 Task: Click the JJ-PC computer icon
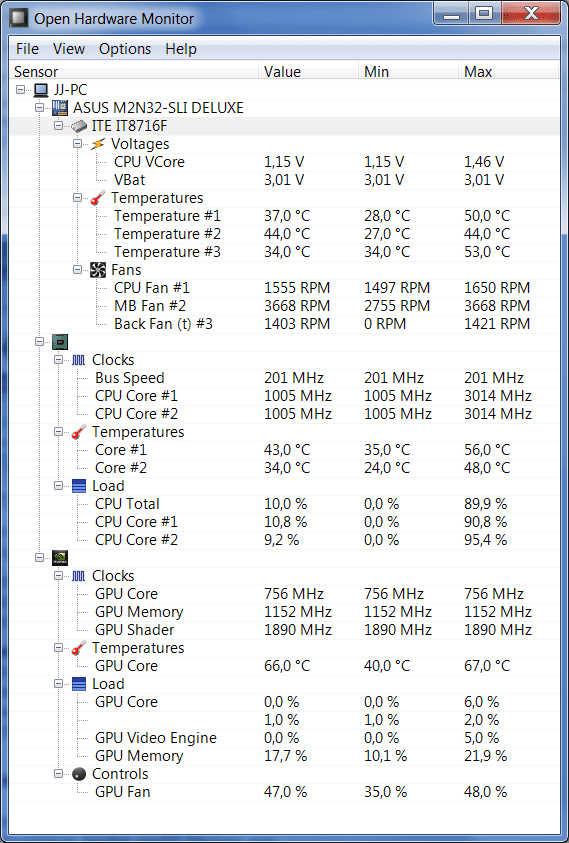pos(41,90)
